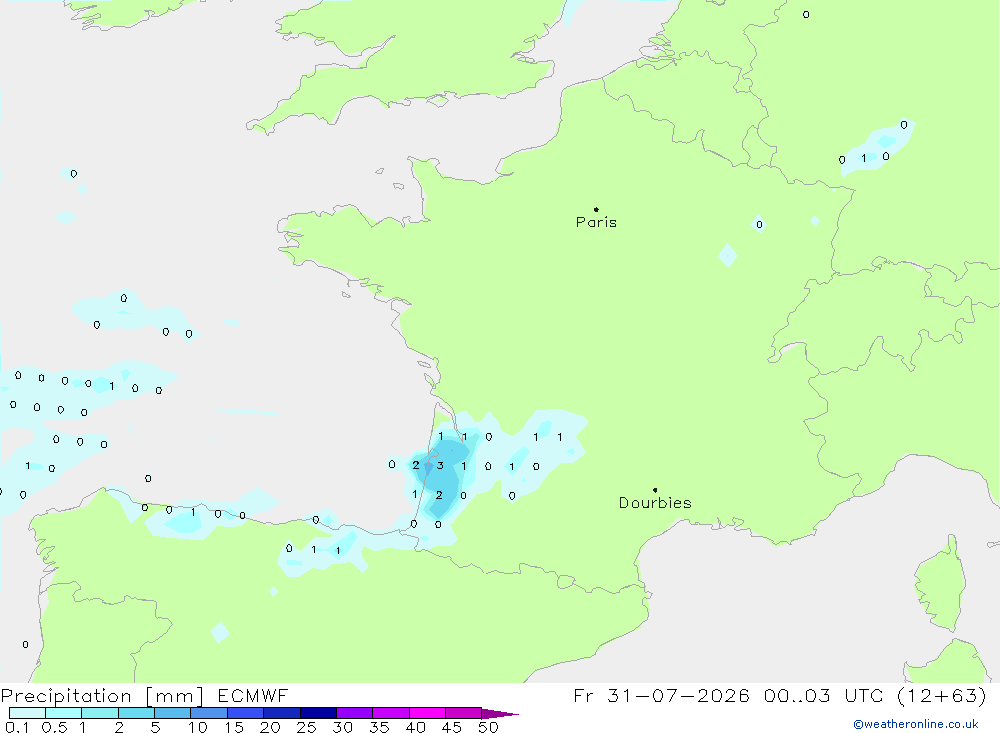Pick the 10–15 mm legend swatch

tap(209, 713)
